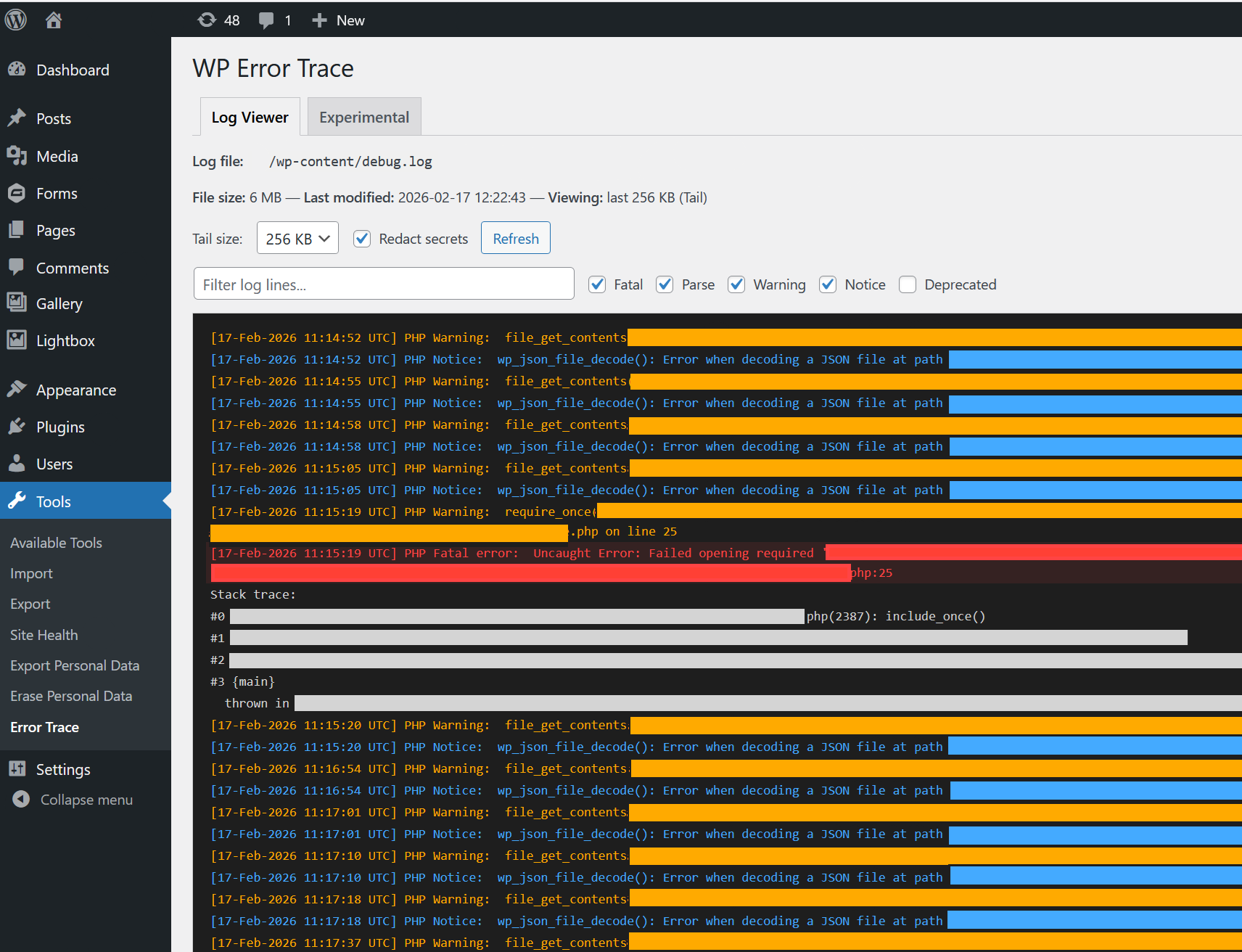The width and height of the screenshot is (1242, 952).
Task: Switch to the Experimental tab
Action: pos(363,116)
